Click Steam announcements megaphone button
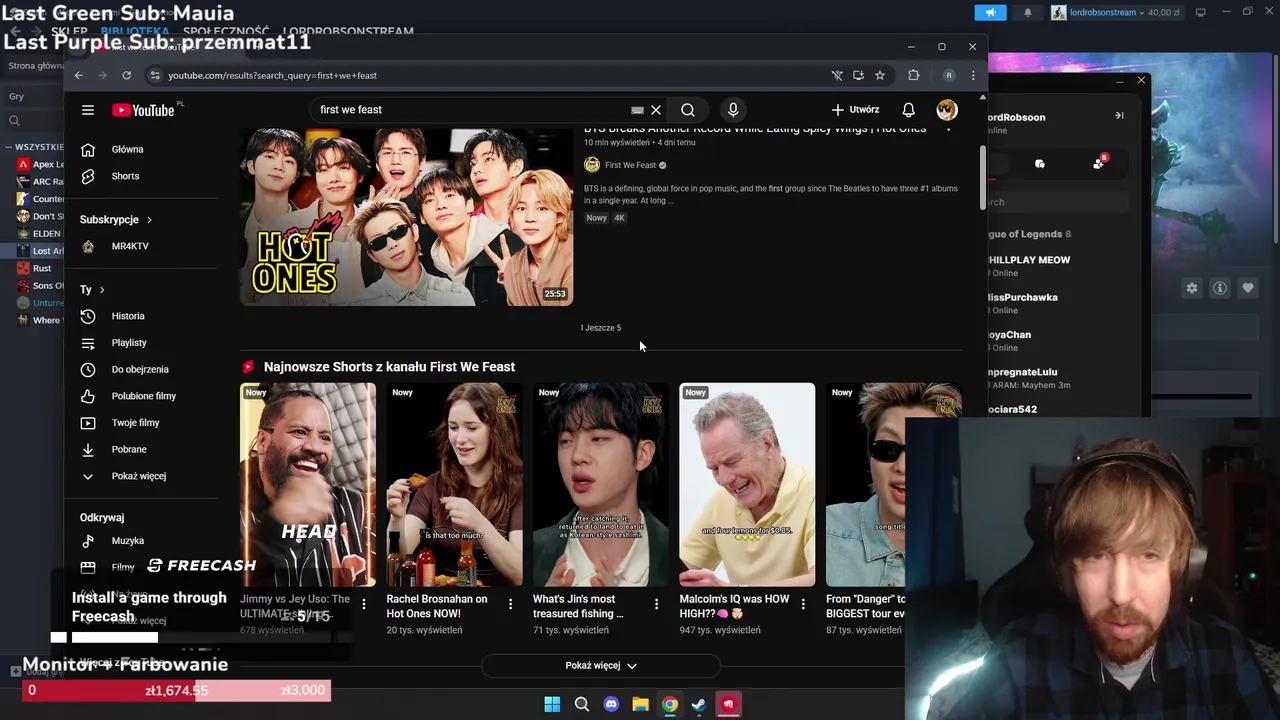The height and width of the screenshot is (720, 1280). pyautogui.click(x=990, y=12)
